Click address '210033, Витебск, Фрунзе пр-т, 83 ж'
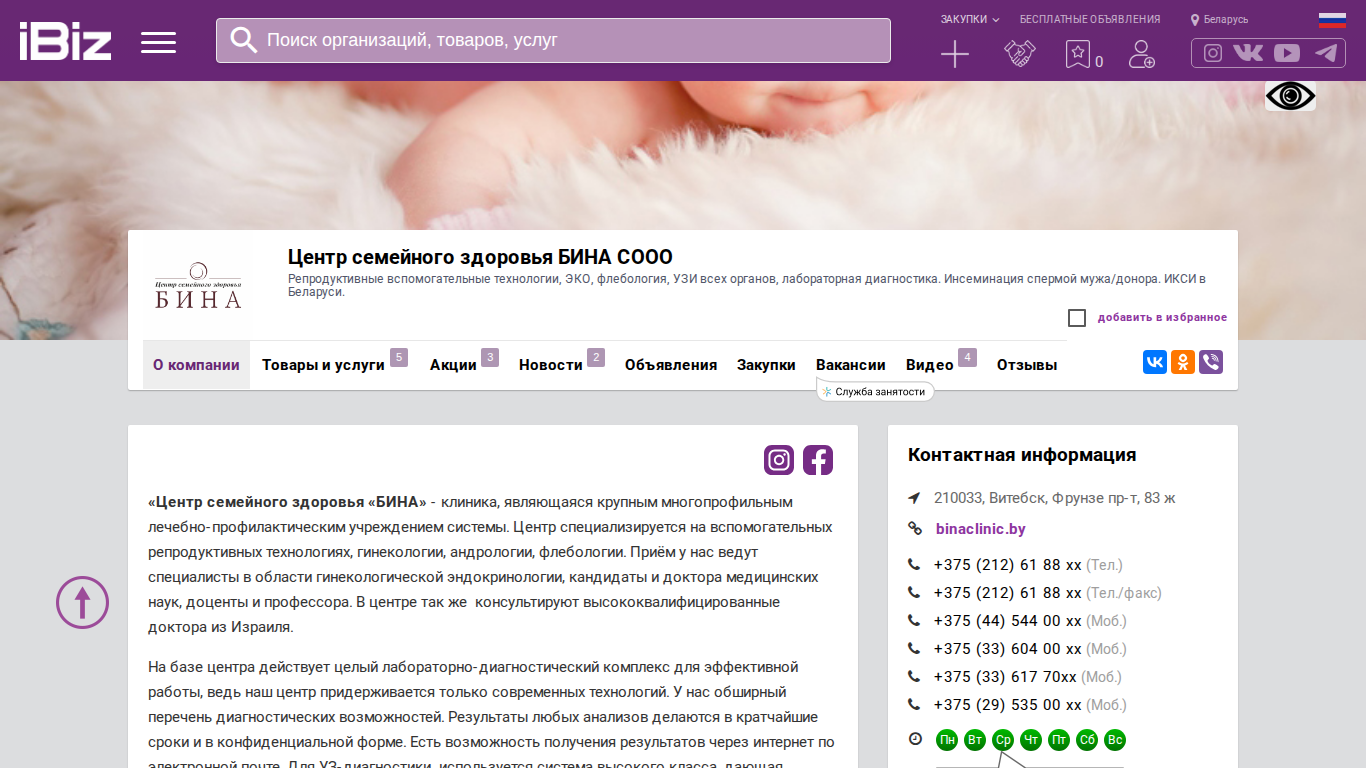1366x768 pixels. 1055,498
